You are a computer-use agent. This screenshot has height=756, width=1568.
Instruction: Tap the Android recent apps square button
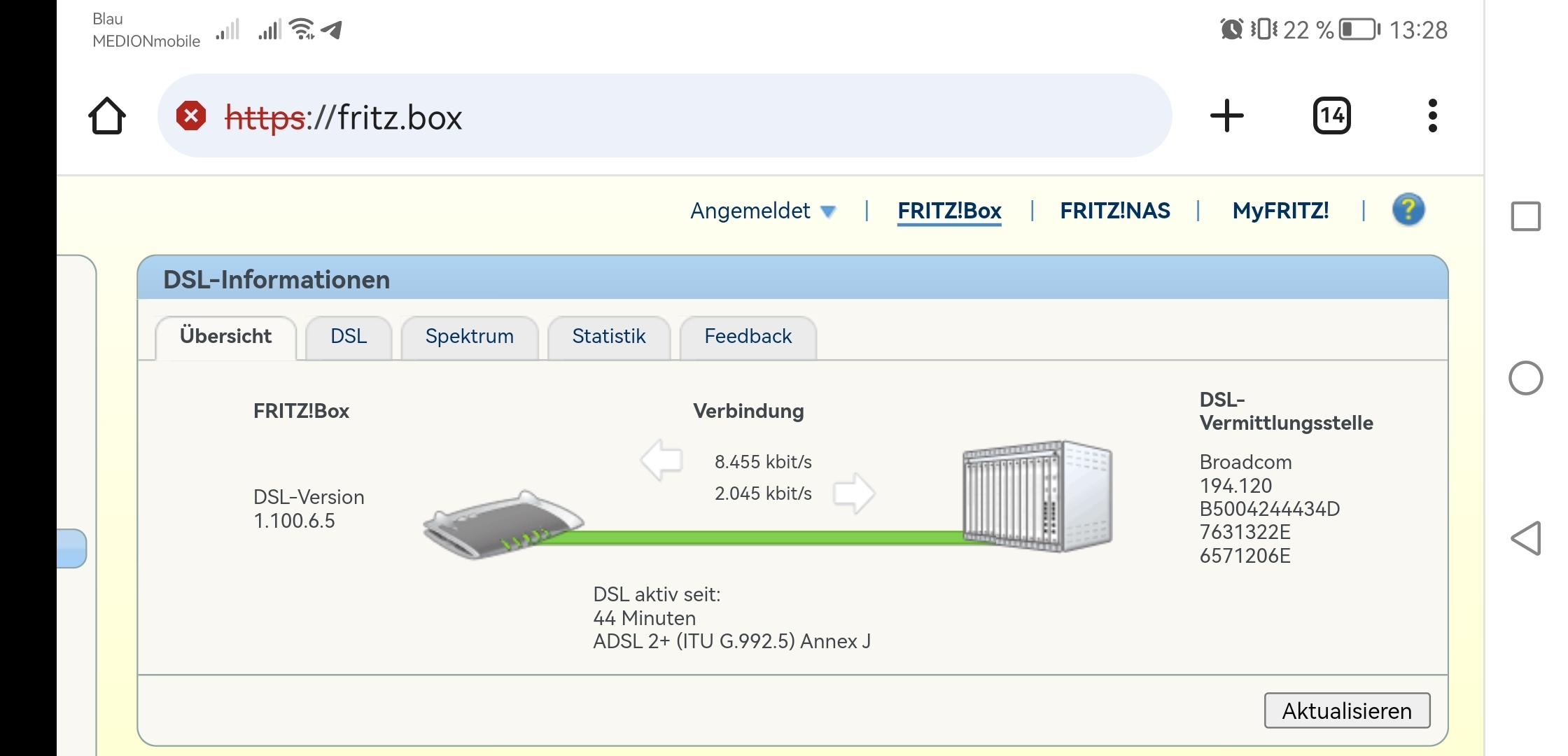click(1526, 216)
